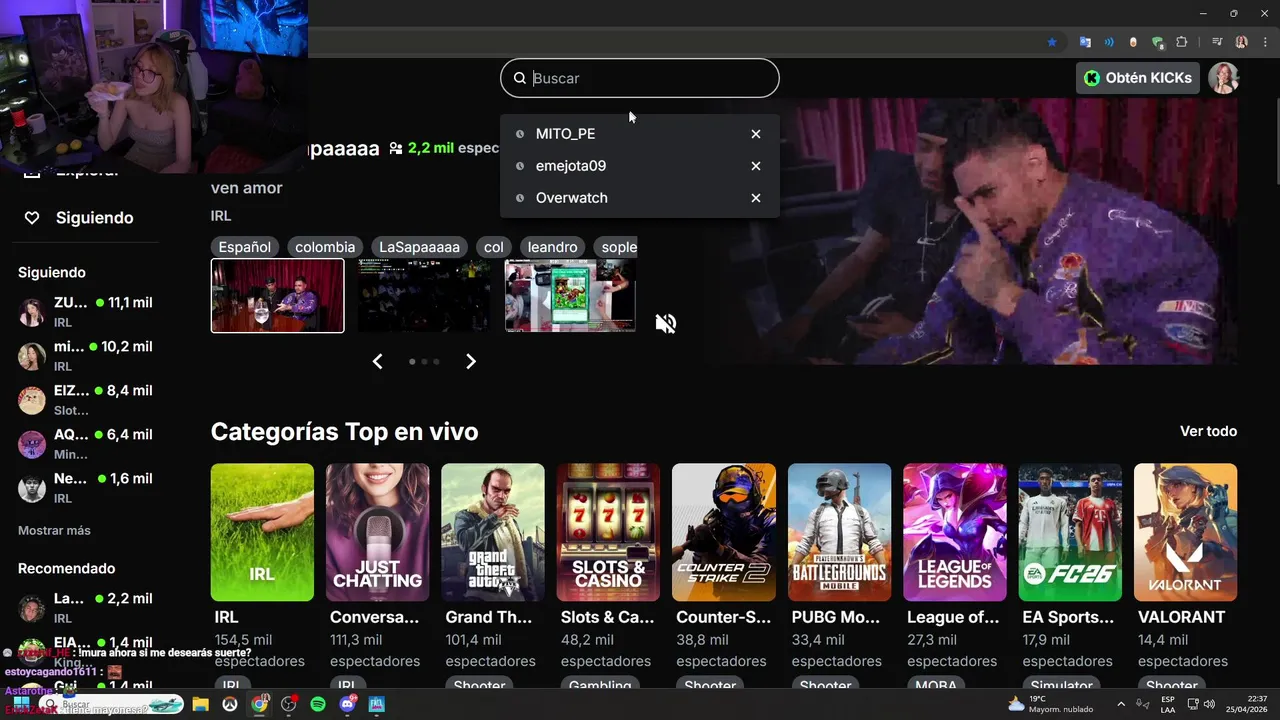
Task: Open followed channel mi... with 10,2 mil
Action: tap(88, 356)
